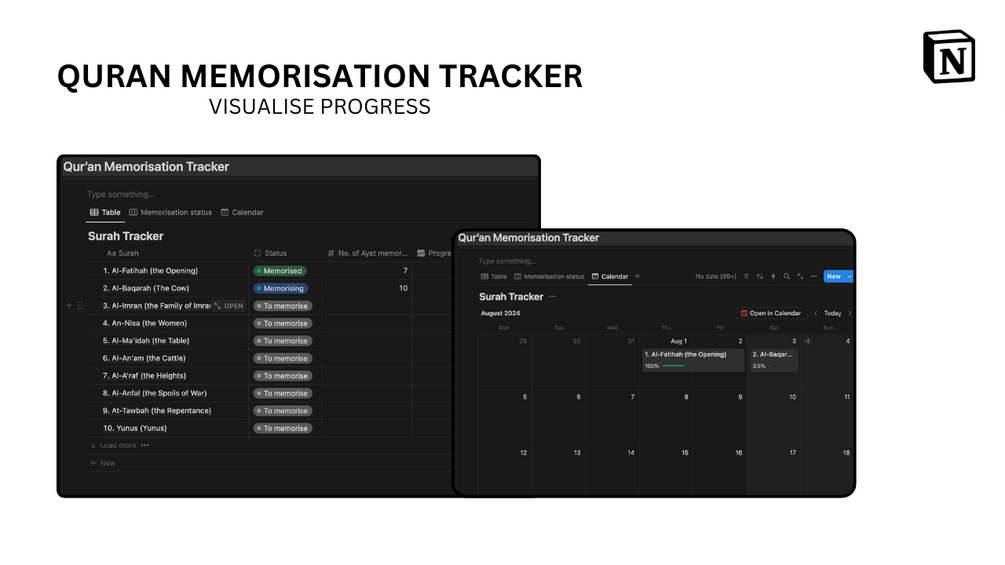Open To memorise status for Al-Imran

(283, 306)
